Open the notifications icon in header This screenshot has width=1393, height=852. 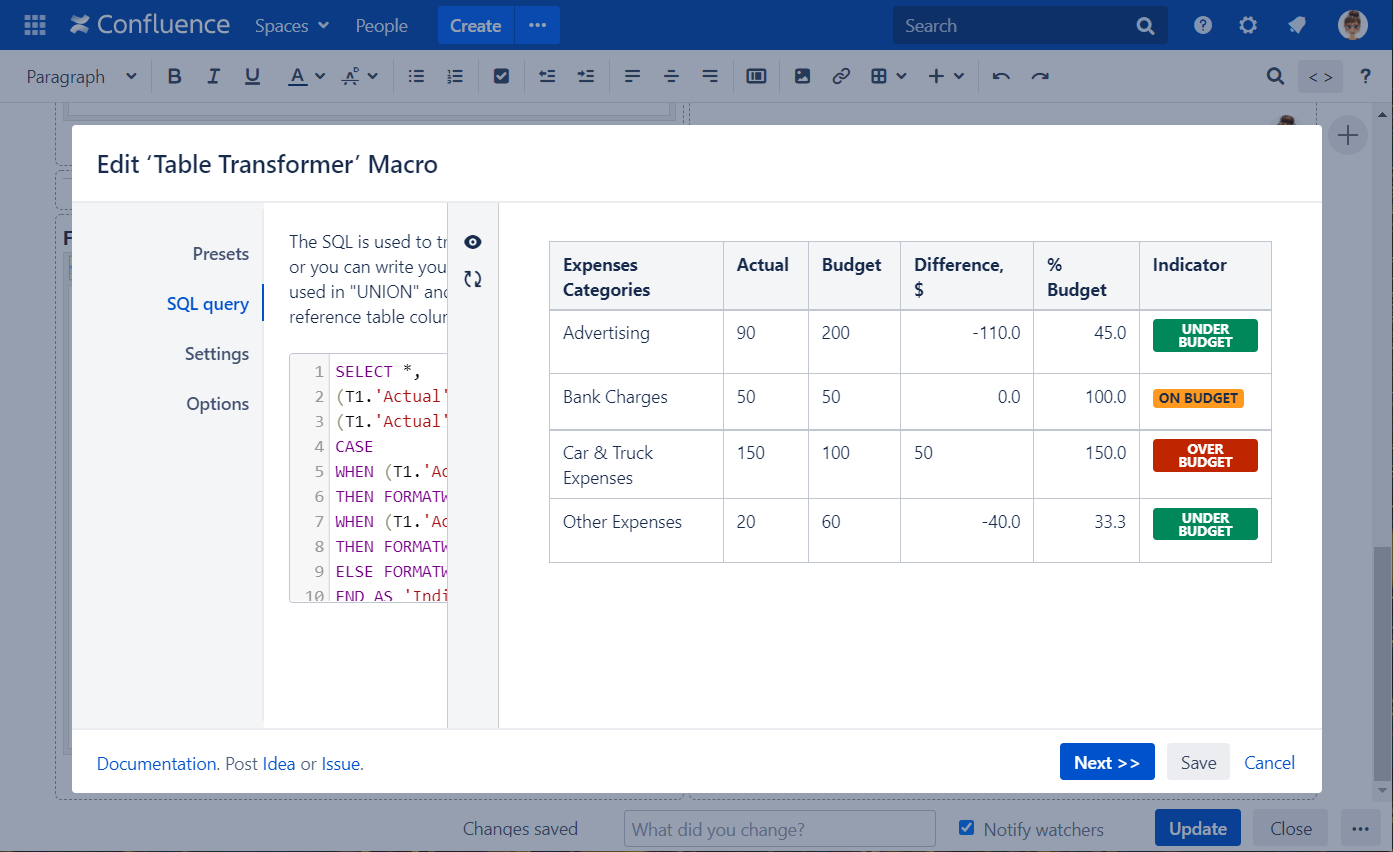click(x=1297, y=25)
